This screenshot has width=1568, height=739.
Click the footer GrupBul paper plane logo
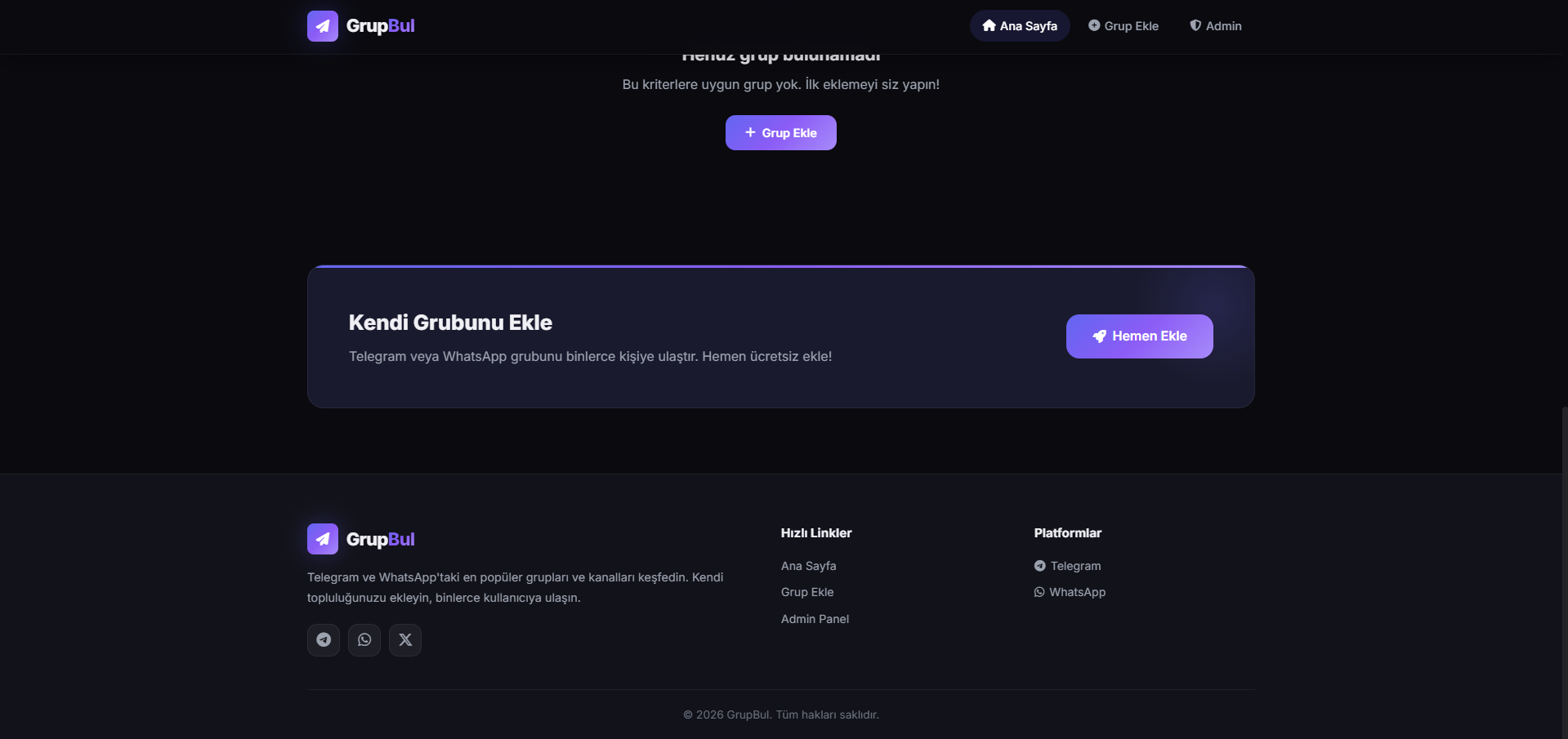point(322,539)
